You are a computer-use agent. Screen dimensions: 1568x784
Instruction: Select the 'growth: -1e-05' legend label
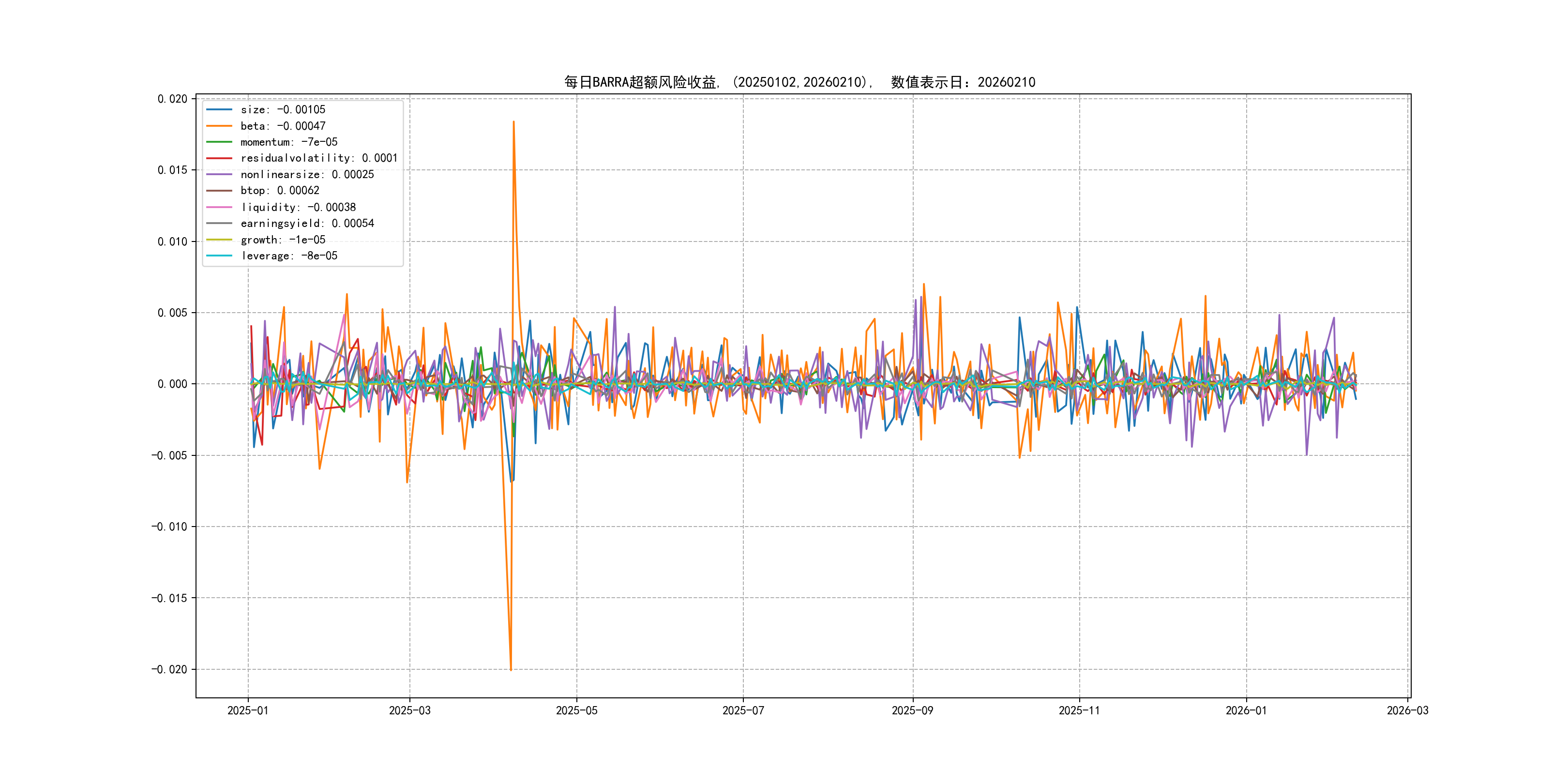click(283, 240)
